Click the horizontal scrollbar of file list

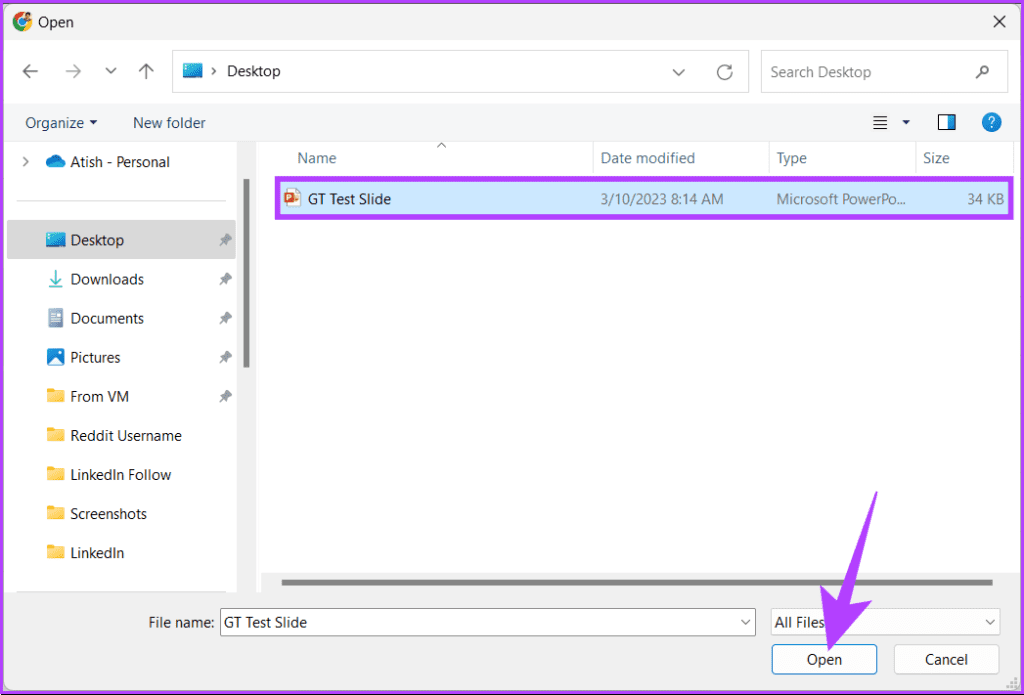pos(637,582)
